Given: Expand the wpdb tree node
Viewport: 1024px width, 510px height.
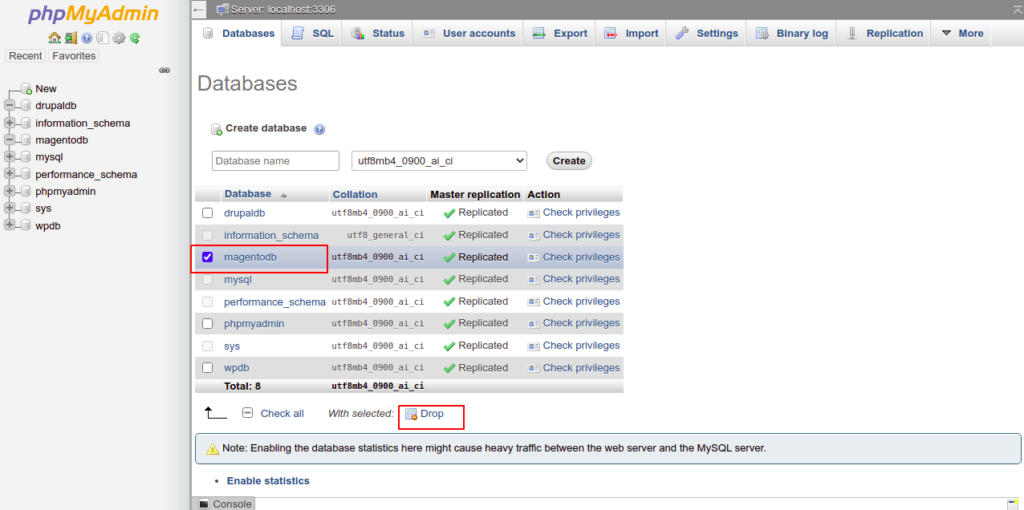Looking at the screenshot, I should (9, 226).
